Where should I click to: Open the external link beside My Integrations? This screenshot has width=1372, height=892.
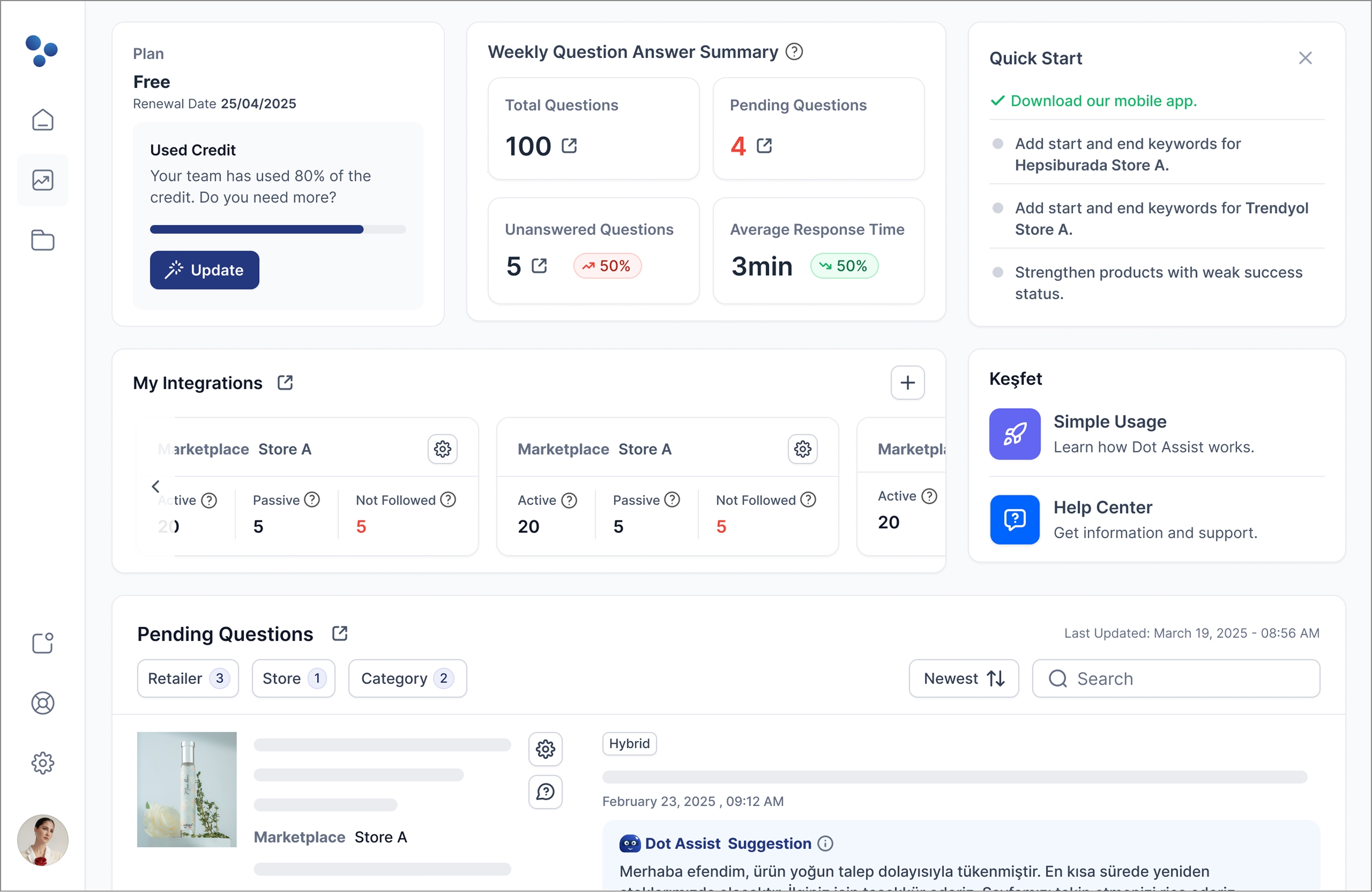[285, 383]
